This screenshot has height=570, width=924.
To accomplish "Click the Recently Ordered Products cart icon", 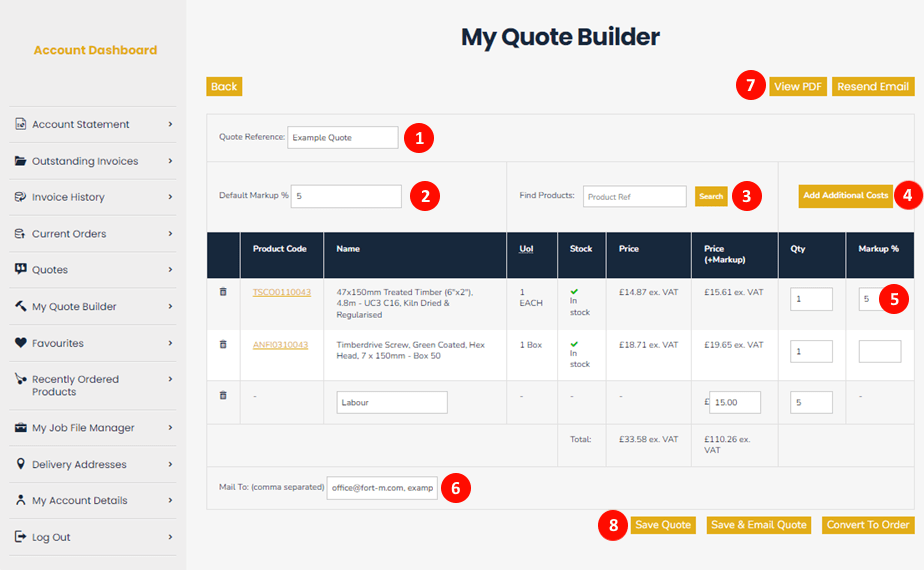I will point(21,379).
